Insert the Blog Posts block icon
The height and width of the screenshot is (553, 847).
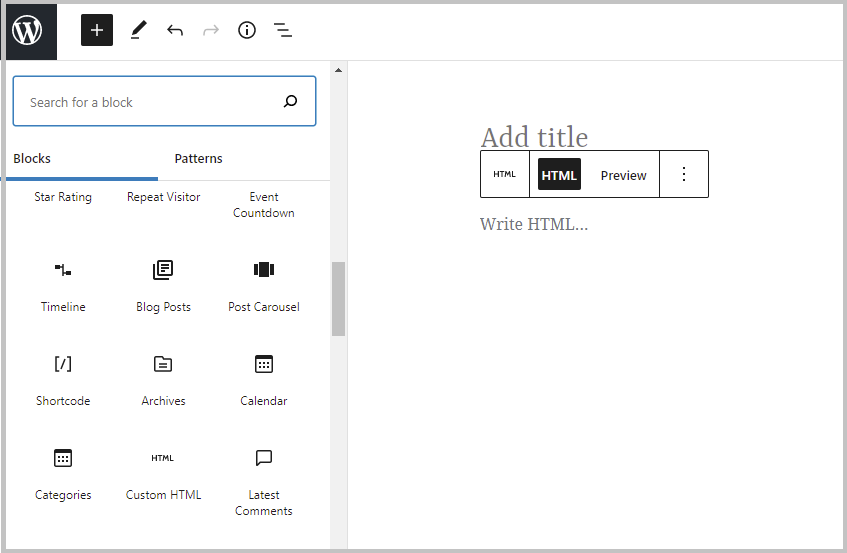[163, 269]
